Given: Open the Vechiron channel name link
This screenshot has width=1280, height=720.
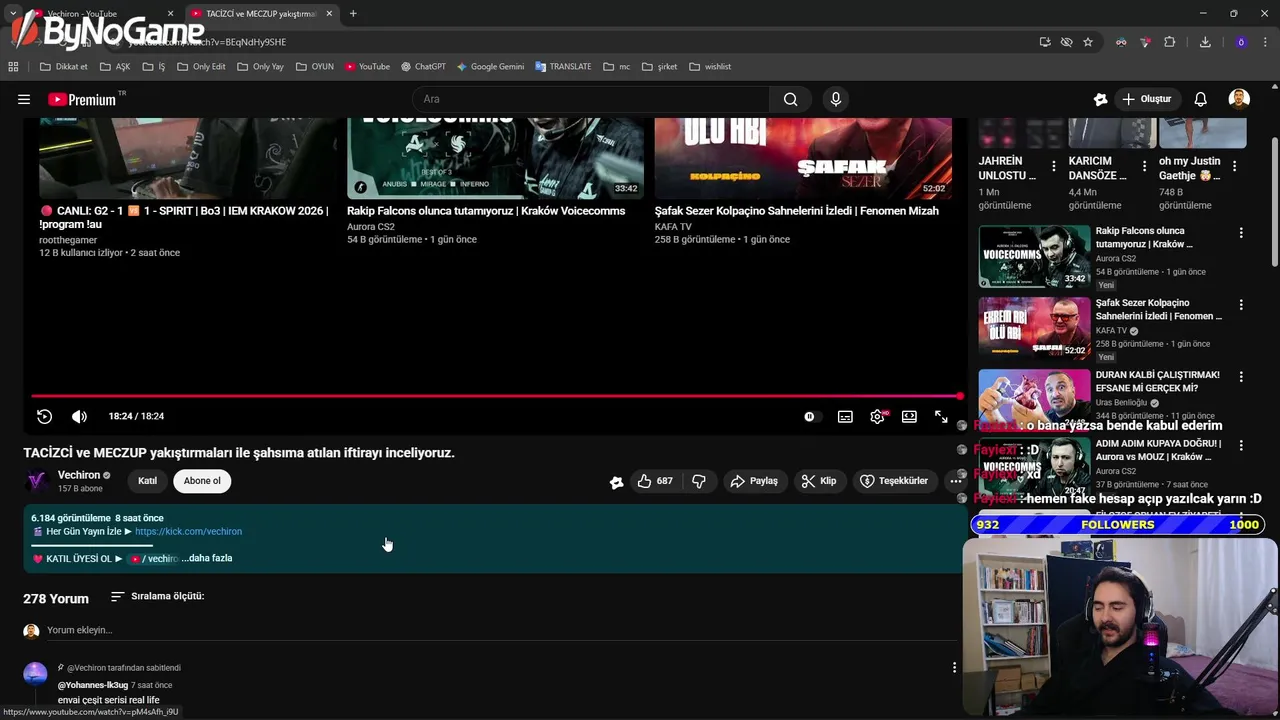Looking at the screenshot, I should tap(79, 475).
